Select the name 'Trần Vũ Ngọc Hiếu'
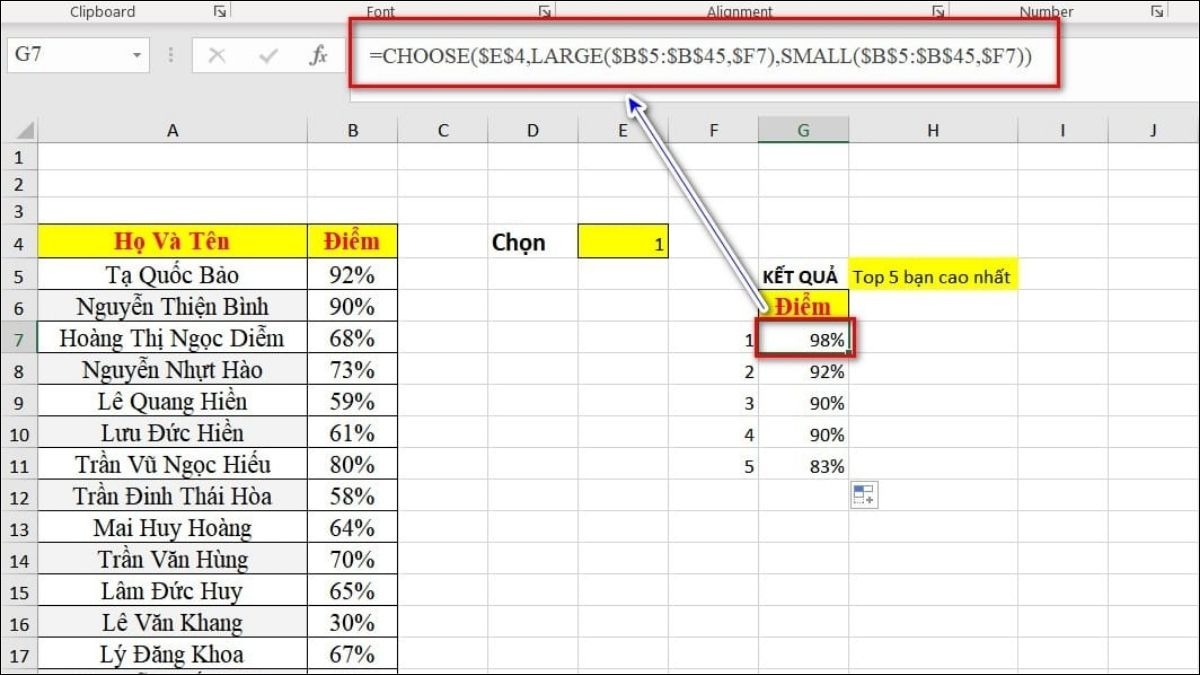Image resolution: width=1200 pixels, height=675 pixels. click(173, 465)
